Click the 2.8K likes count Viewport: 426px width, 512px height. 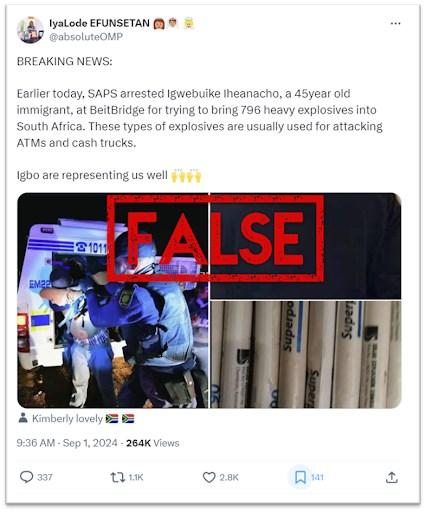point(229,477)
